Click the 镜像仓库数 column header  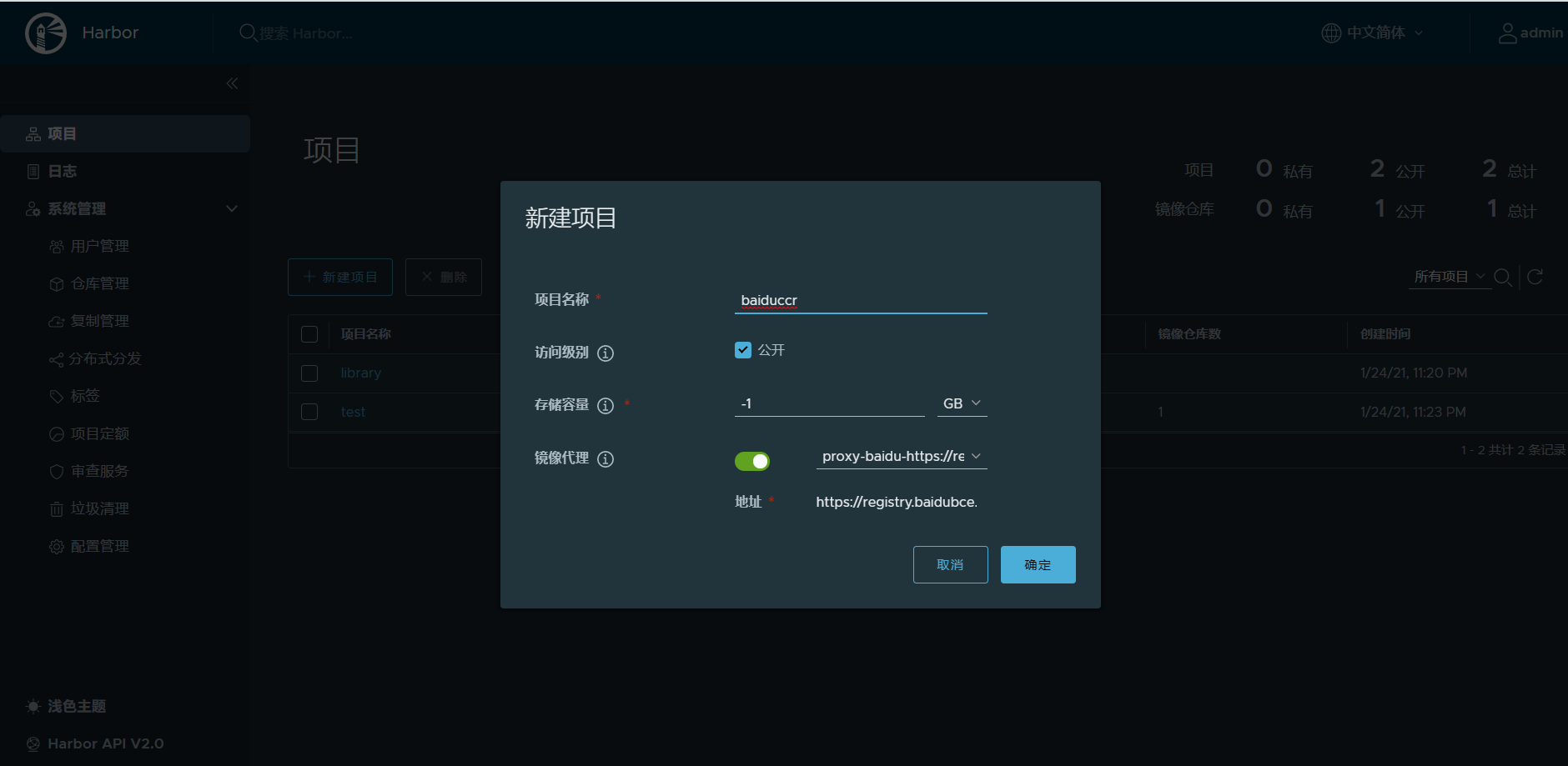pos(1189,334)
